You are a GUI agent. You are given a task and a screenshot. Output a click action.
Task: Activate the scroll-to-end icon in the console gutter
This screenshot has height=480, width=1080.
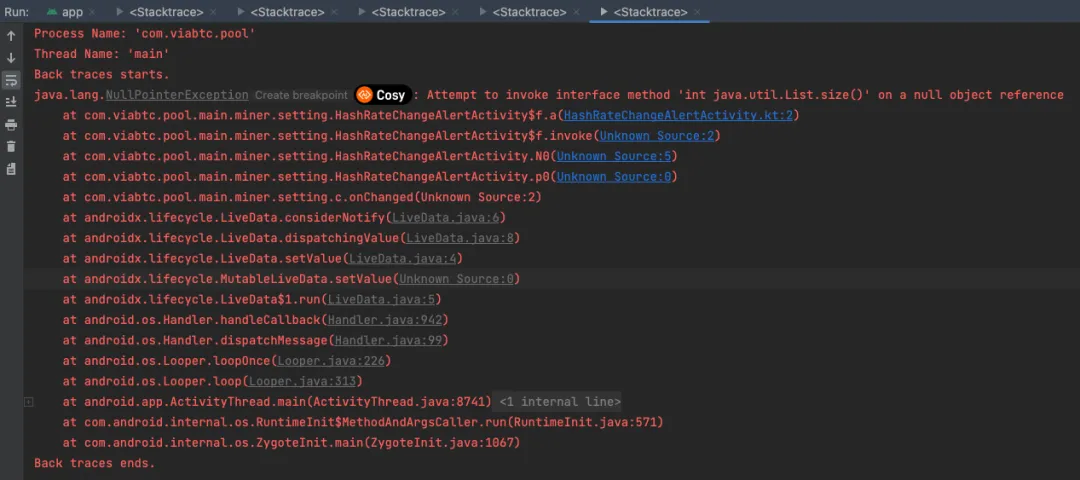tap(11, 102)
